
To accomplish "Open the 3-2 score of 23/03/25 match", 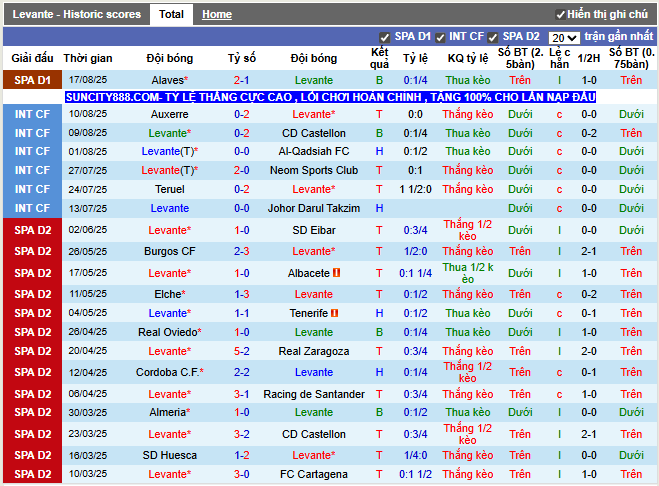I will 242,434.
